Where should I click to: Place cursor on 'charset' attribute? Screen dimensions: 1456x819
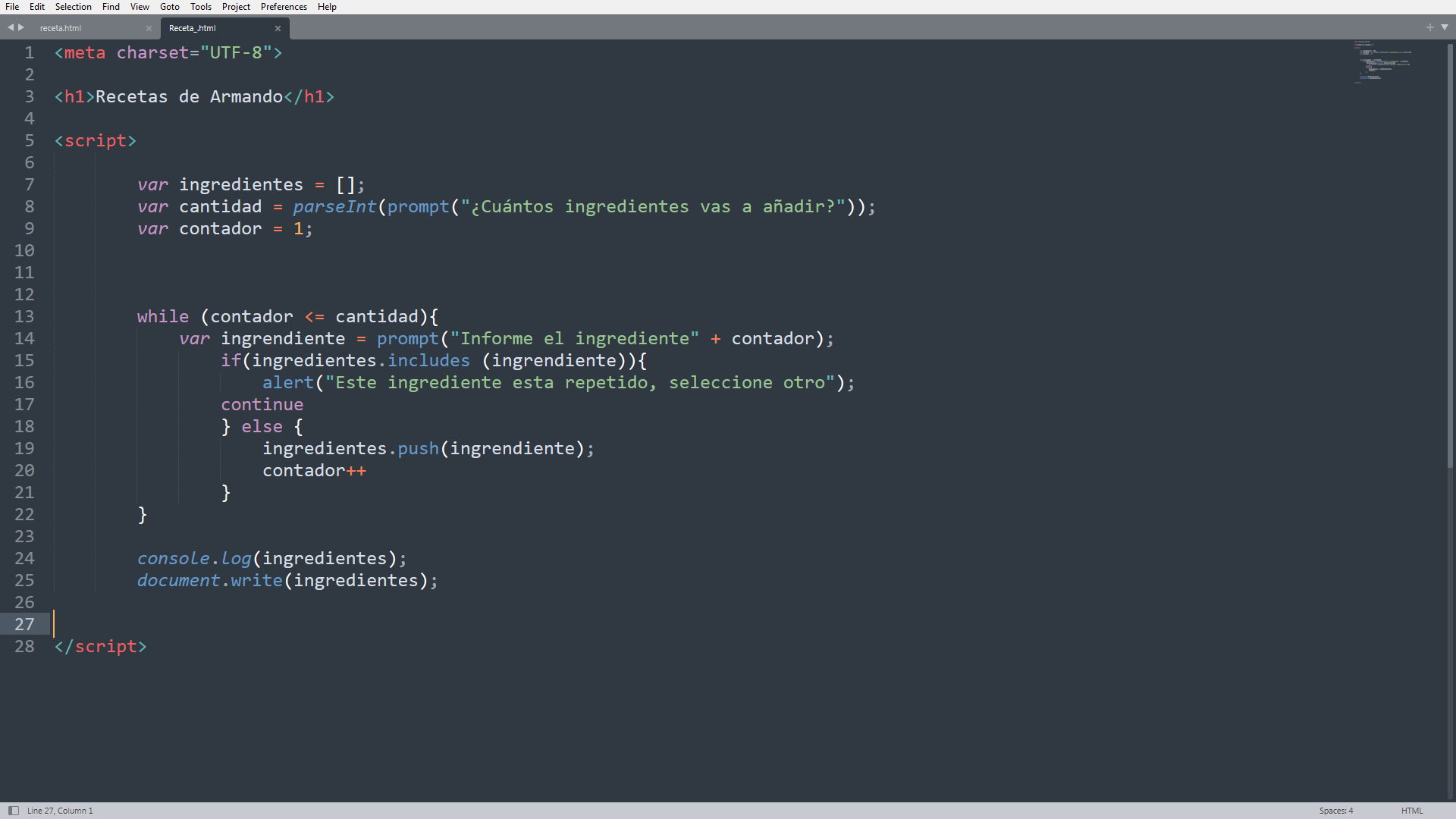tap(152, 52)
